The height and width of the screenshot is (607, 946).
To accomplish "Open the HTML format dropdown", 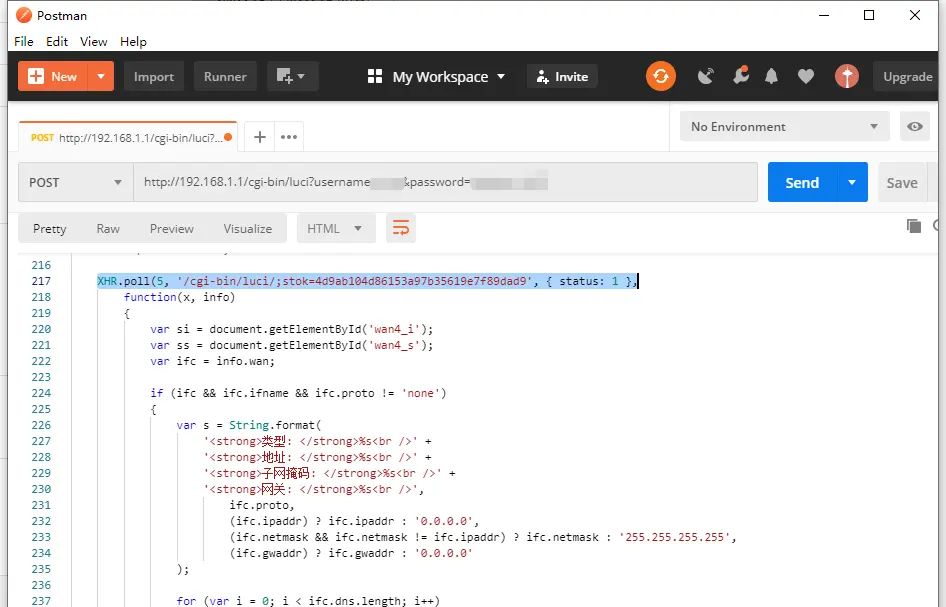I will pos(335,229).
